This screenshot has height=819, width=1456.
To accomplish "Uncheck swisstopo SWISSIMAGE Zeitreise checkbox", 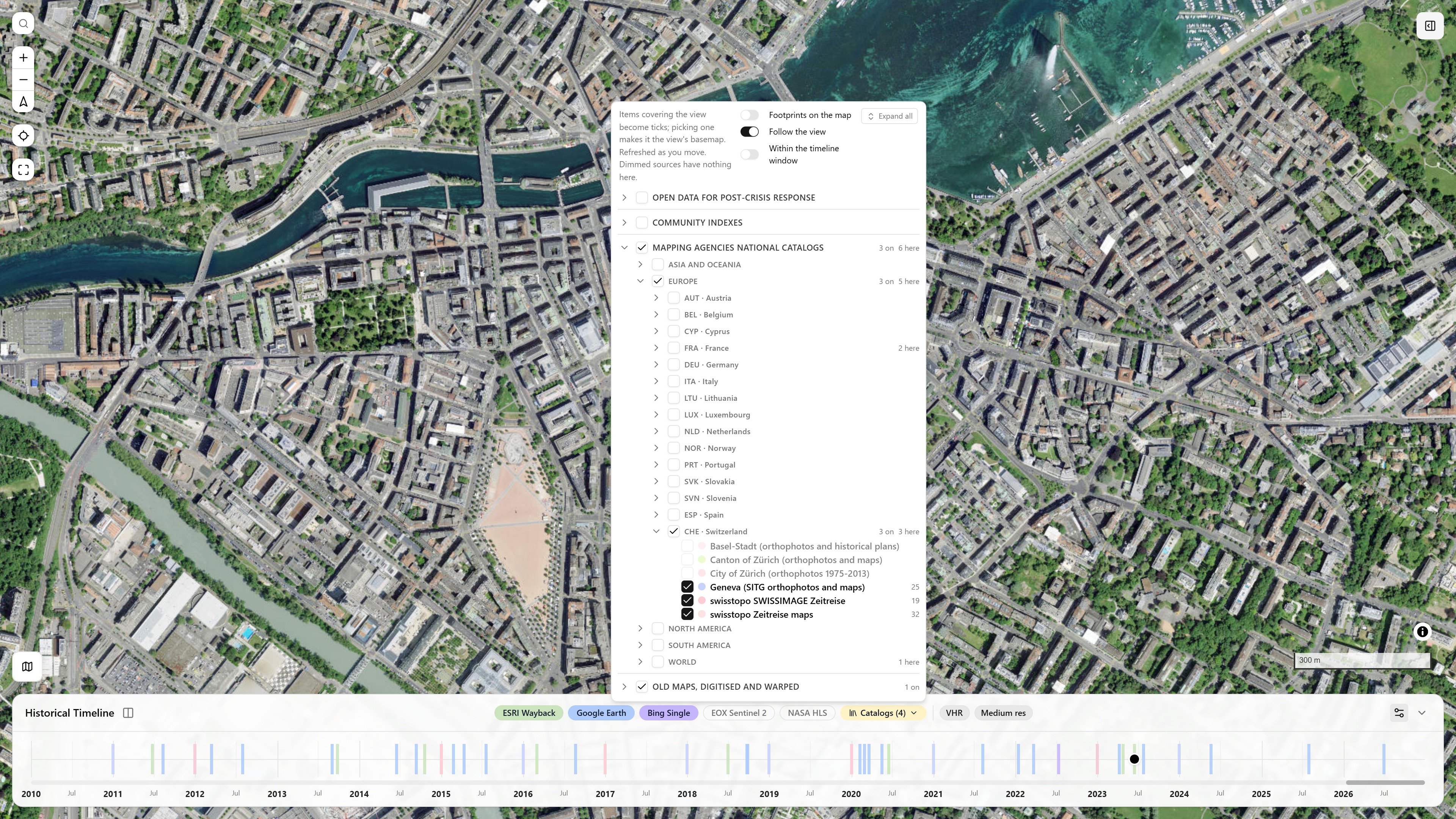I will coord(687,600).
